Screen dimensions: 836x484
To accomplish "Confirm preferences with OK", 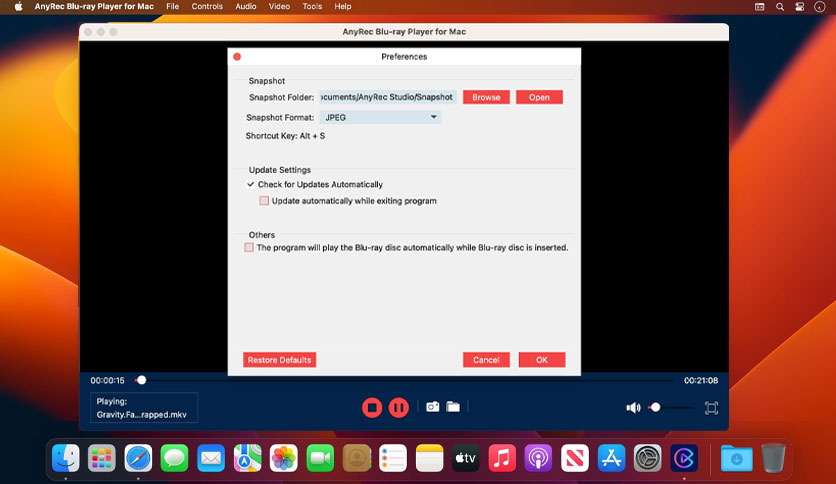I will click(542, 360).
